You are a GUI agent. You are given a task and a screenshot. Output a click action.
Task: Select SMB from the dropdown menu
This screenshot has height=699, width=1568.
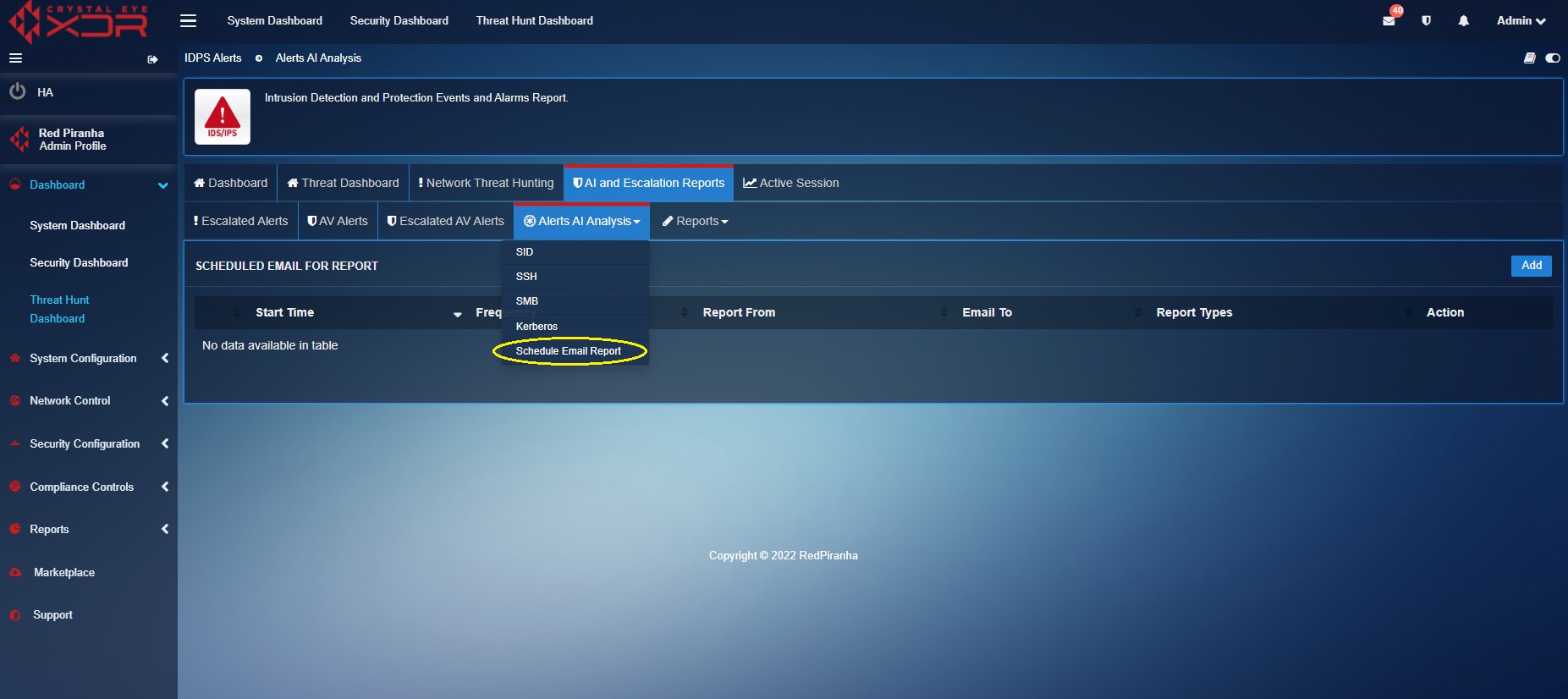[x=576, y=301]
